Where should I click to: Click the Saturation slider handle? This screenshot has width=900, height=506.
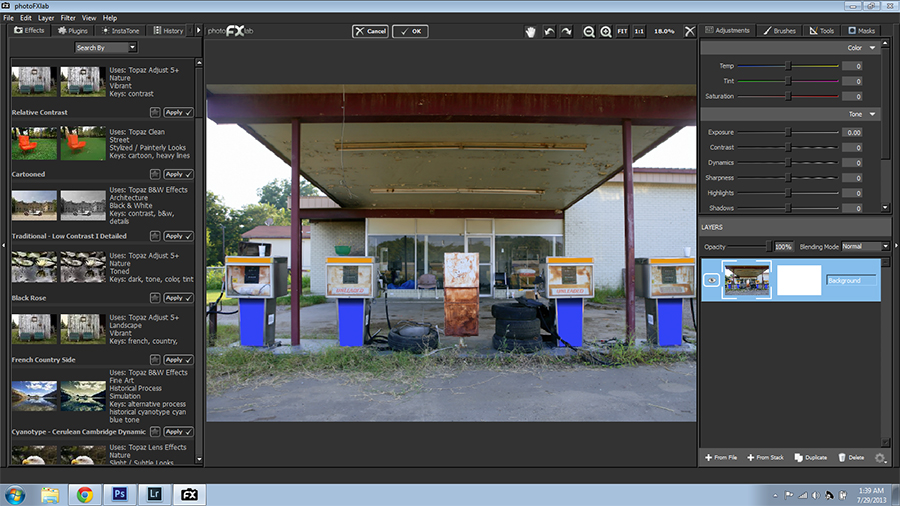click(x=788, y=96)
